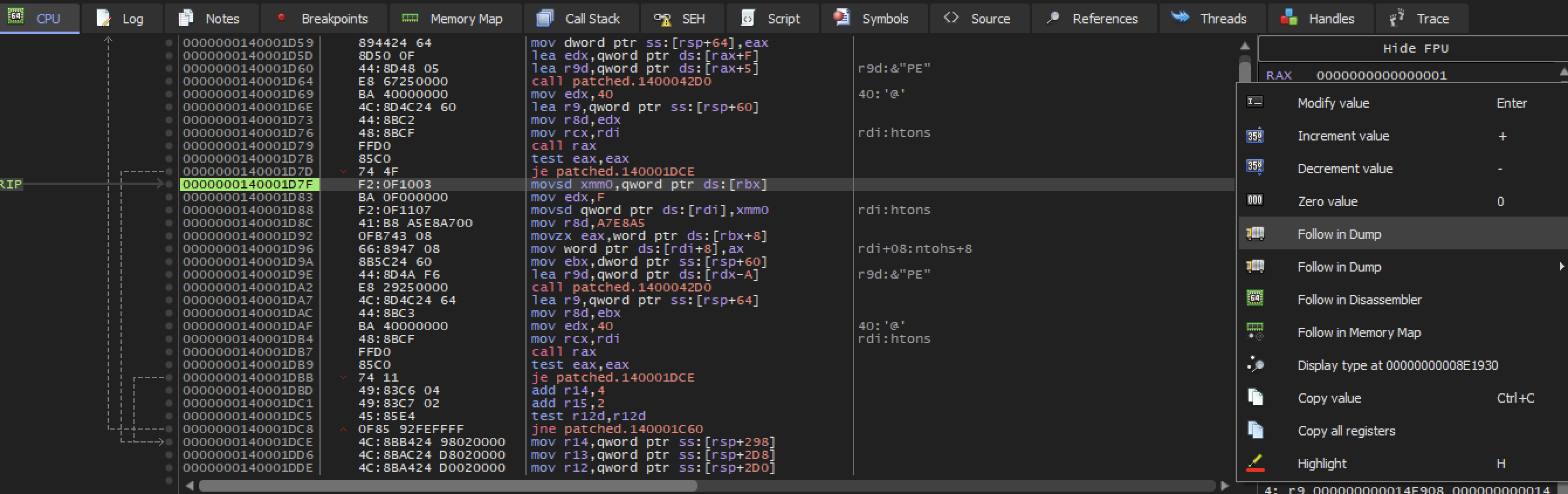
Task: Click the highlighted Follow in Dump entry
Action: 1402,234
